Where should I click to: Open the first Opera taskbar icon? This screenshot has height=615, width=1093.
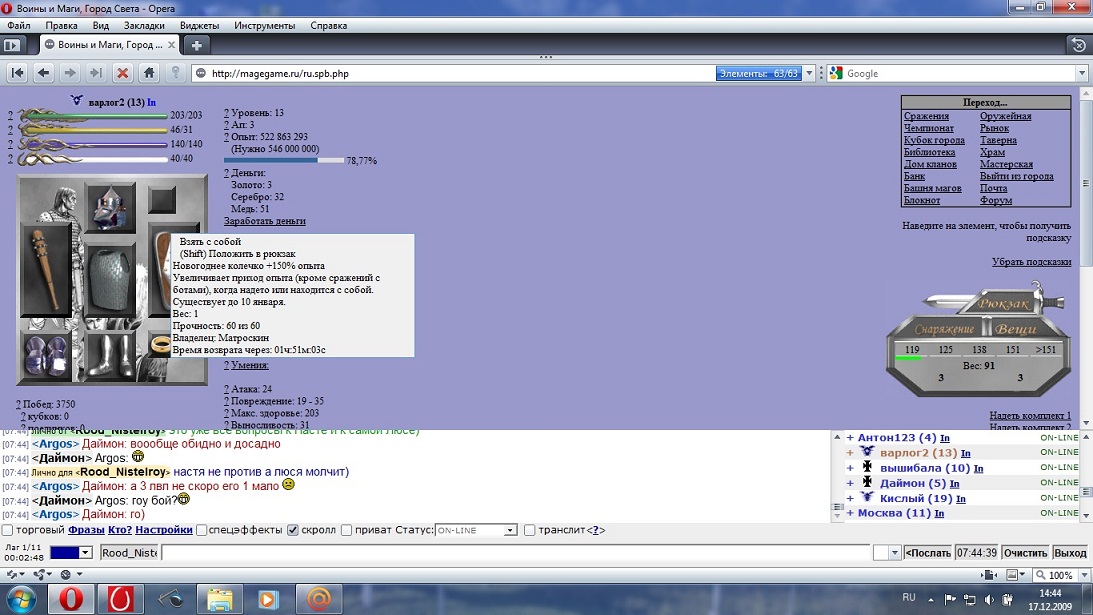(x=71, y=598)
